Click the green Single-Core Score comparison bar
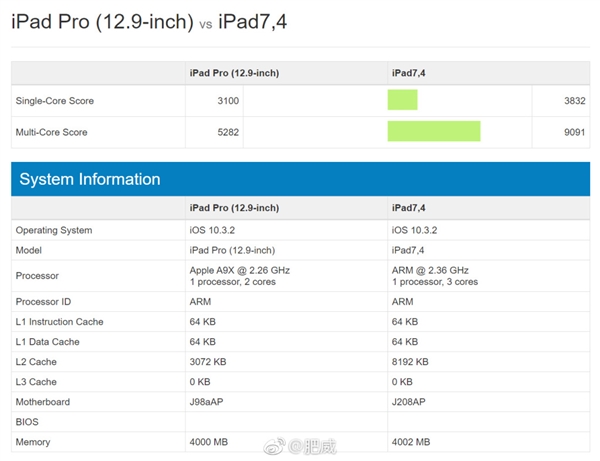 [403, 100]
